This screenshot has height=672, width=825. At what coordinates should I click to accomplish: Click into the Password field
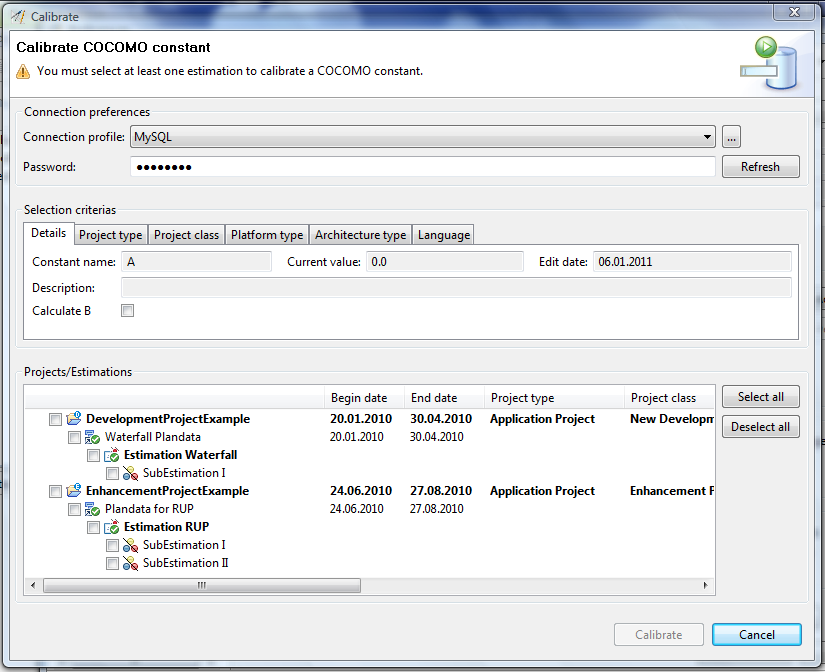click(x=422, y=167)
